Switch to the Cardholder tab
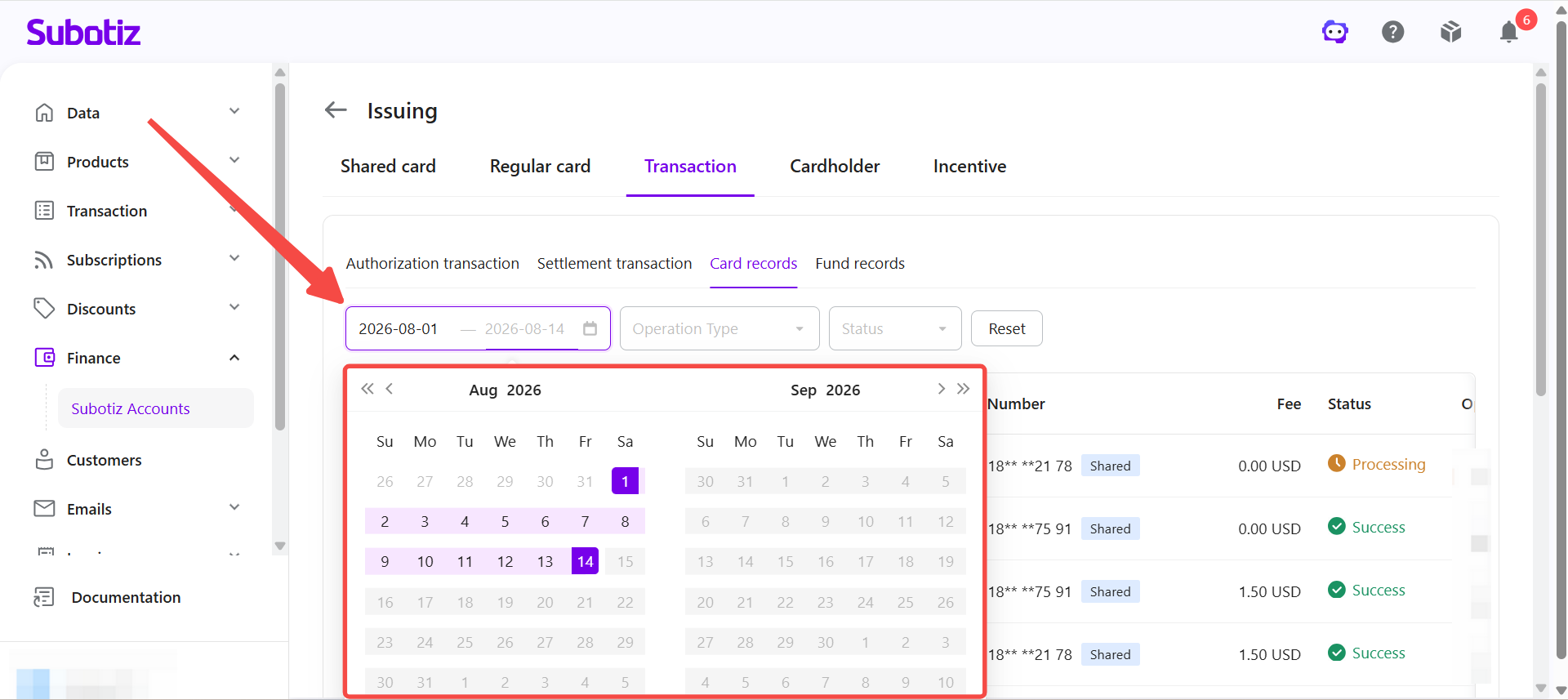 click(835, 166)
